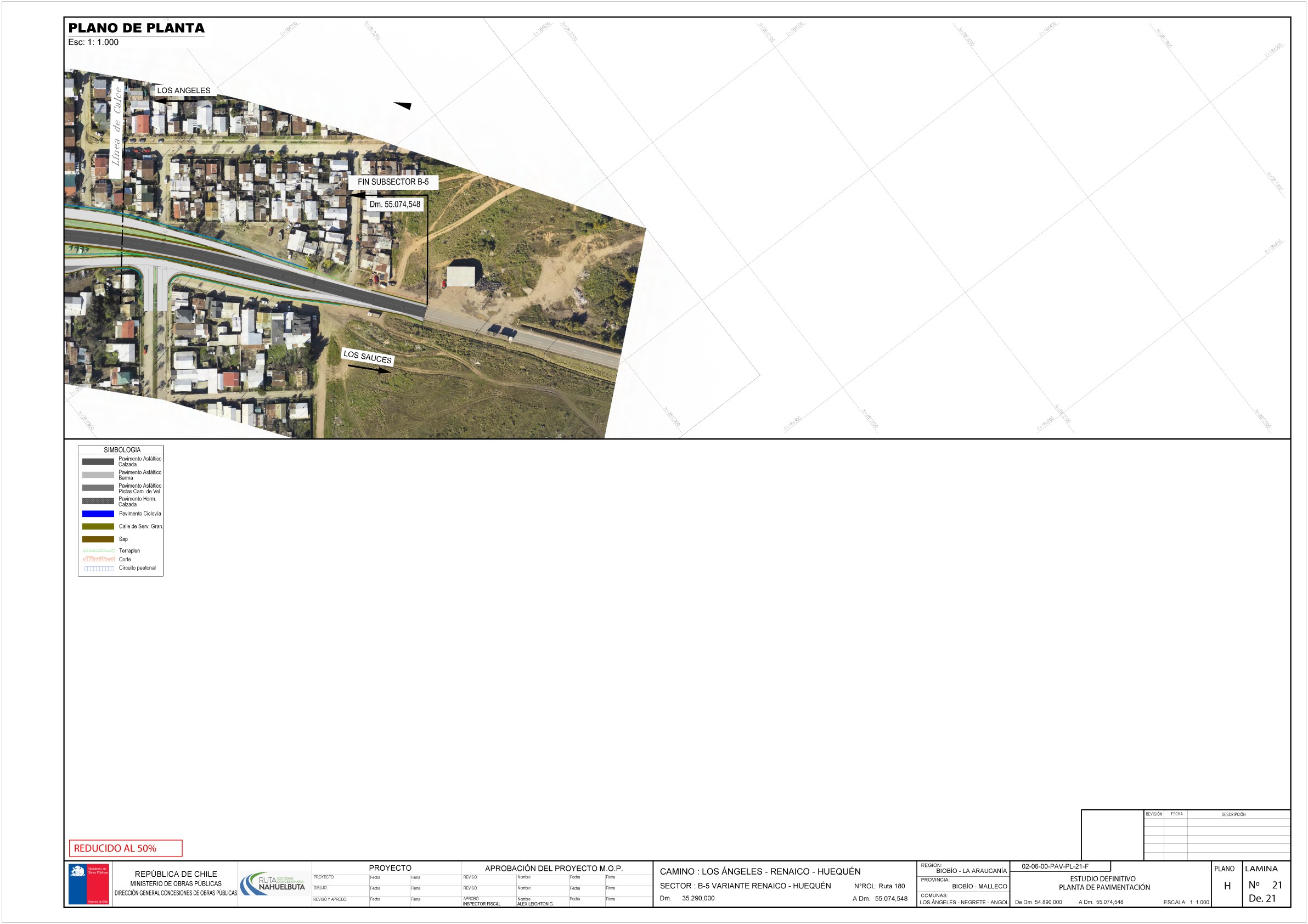Viewport: 1308px width, 924px height.
Task: Click 'PLANTA DE PAVIMENTACIÓN' title text
Action: (x=1104, y=887)
